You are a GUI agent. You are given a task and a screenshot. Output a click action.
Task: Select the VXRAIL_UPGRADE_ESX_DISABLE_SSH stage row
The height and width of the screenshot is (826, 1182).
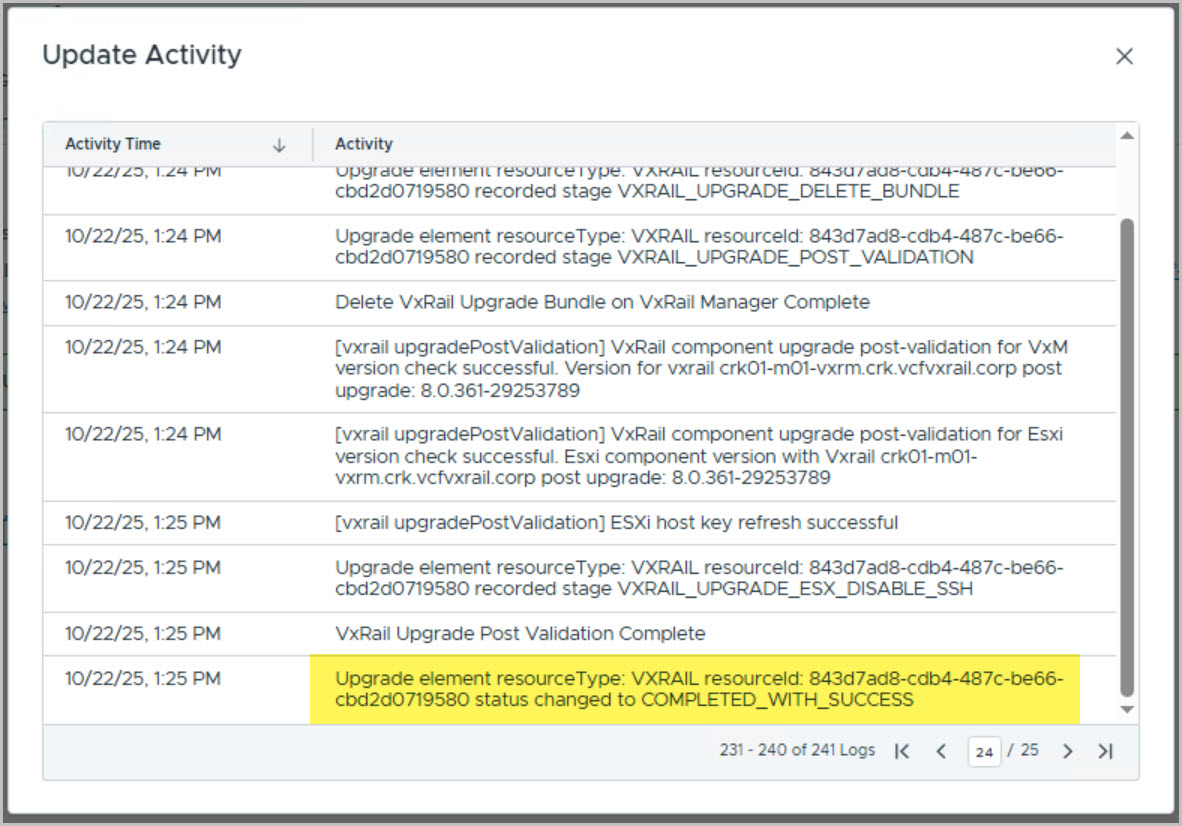click(x=698, y=579)
